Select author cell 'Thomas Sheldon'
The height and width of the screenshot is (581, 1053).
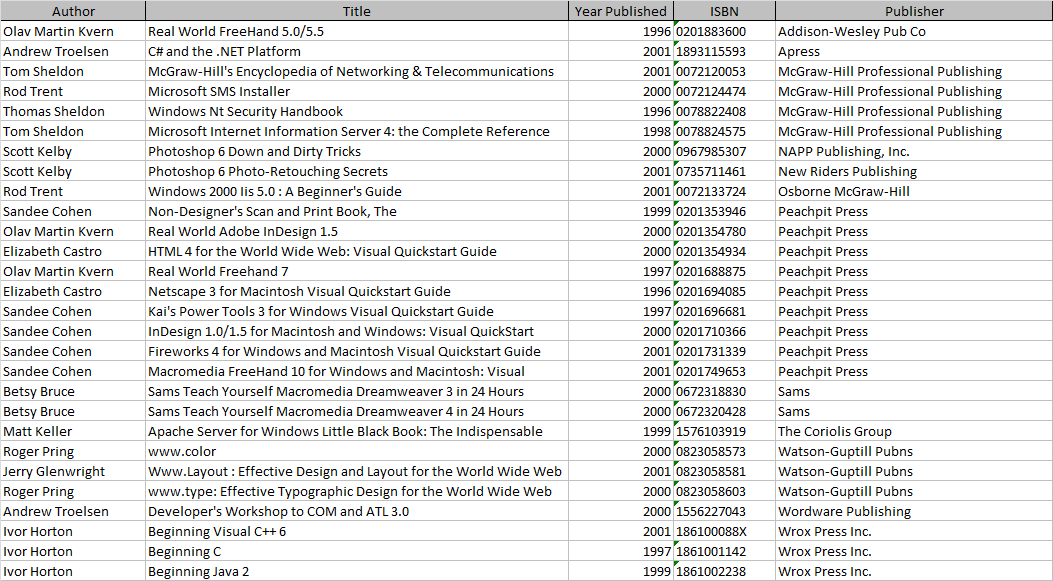pos(73,111)
